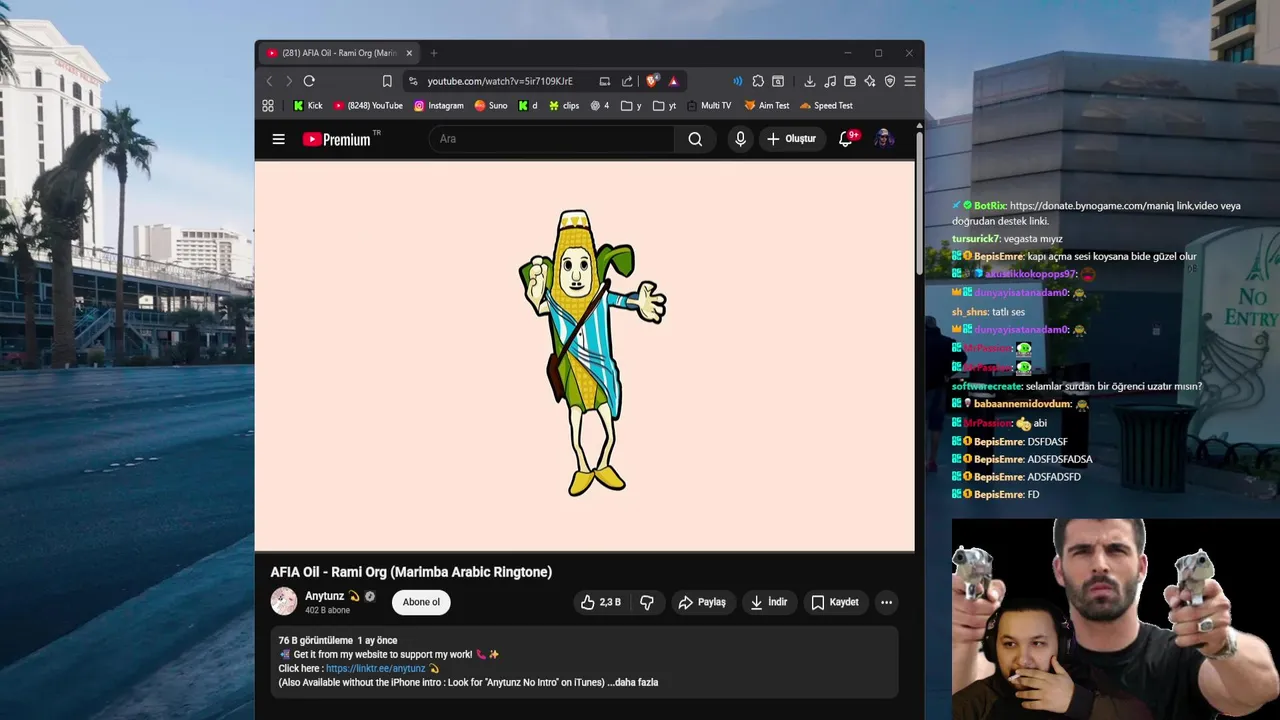Open the Speed Test bookmark
The image size is (1280, 720).
coord(826,105)
